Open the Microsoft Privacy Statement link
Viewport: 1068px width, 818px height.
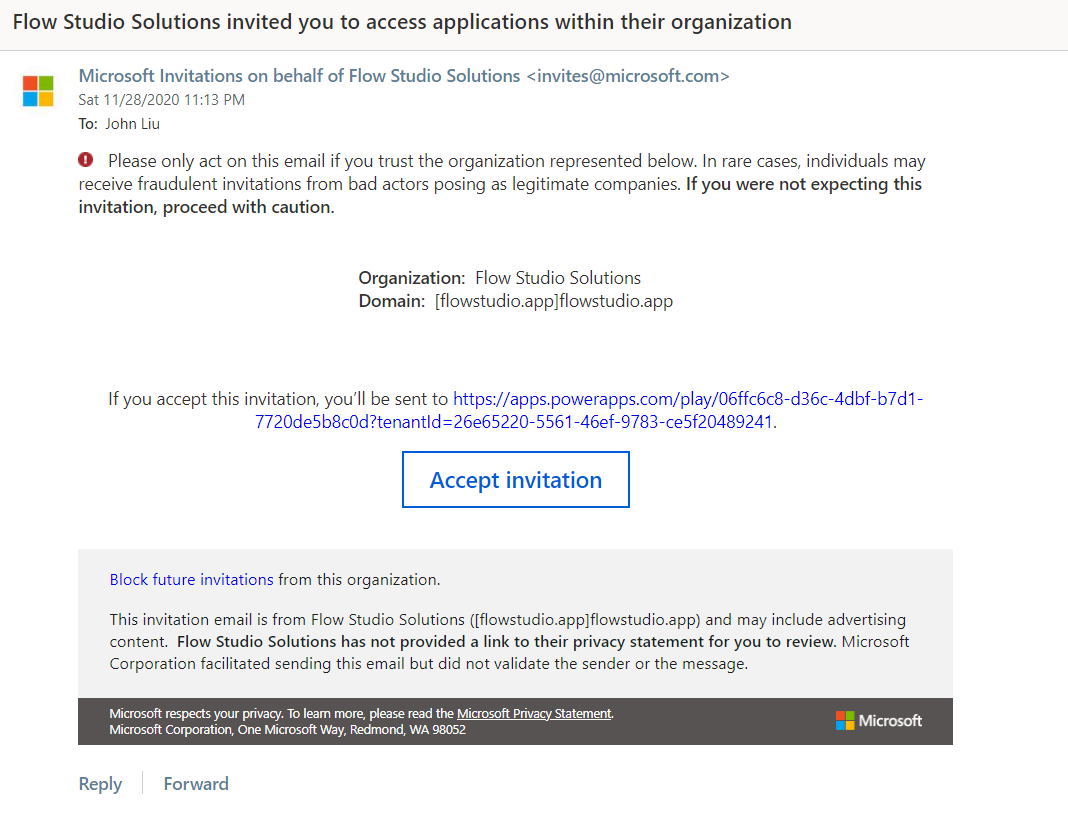[534, 714]
